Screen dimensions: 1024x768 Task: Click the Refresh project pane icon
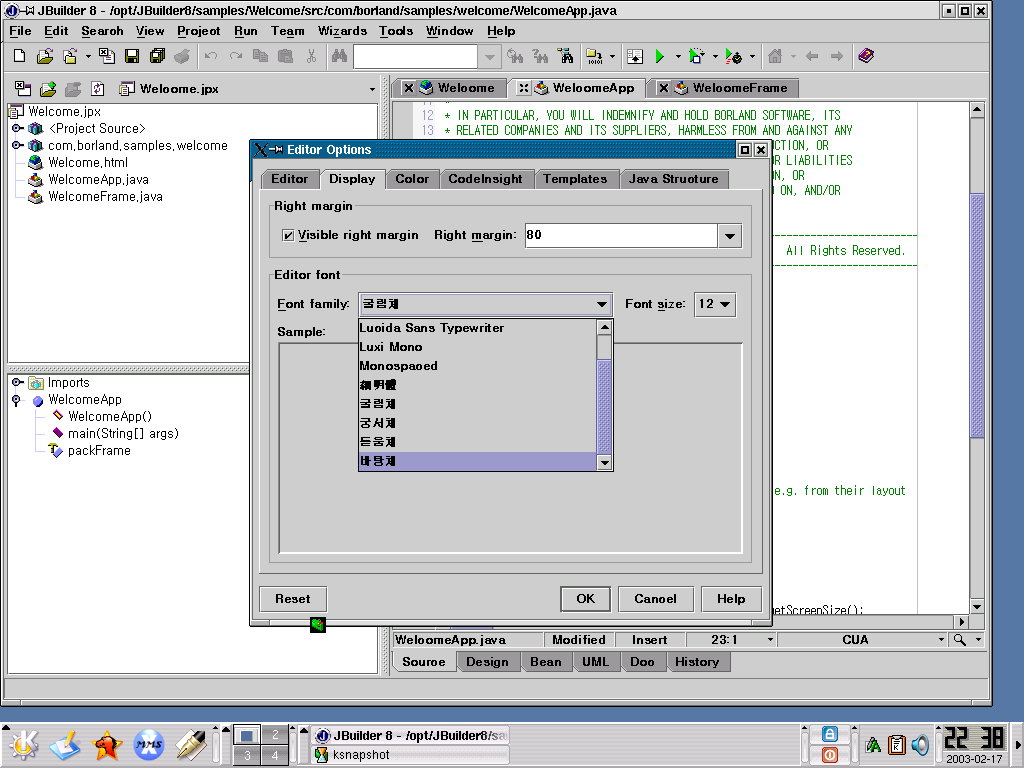tap(98, 89)
